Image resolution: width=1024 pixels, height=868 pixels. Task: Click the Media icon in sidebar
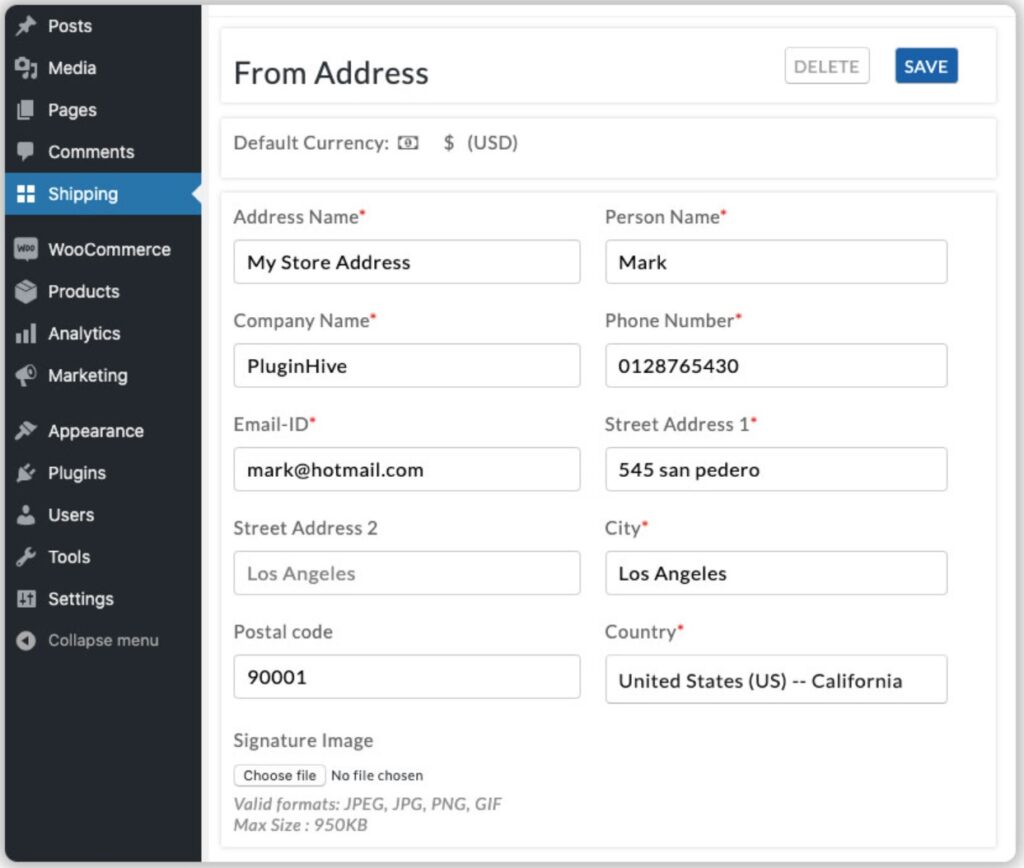(26, 68)
